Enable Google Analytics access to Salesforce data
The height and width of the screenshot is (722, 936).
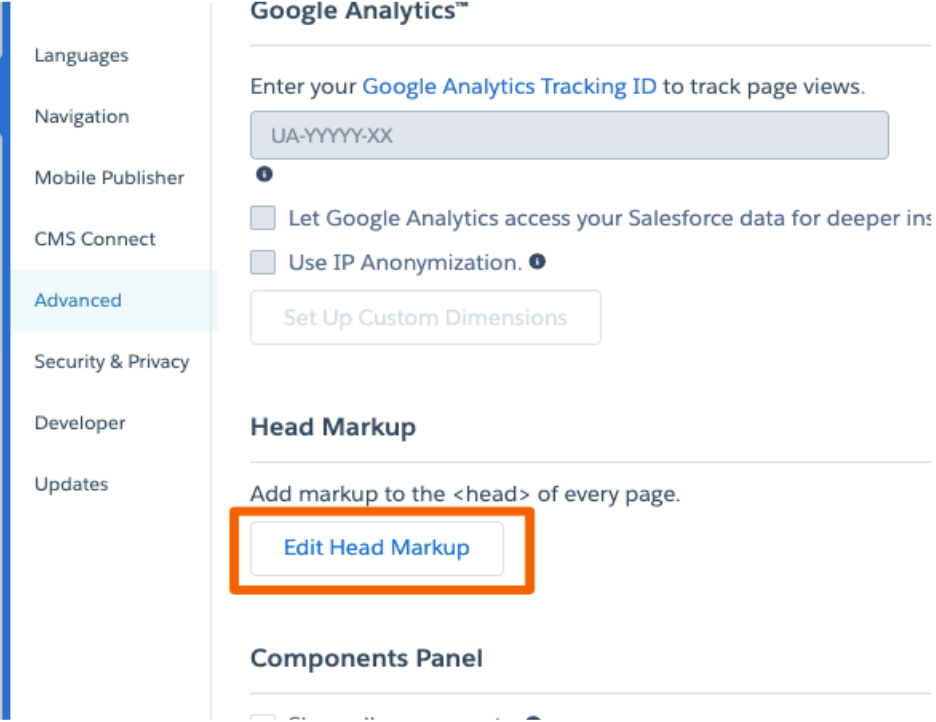coord(263,218)
